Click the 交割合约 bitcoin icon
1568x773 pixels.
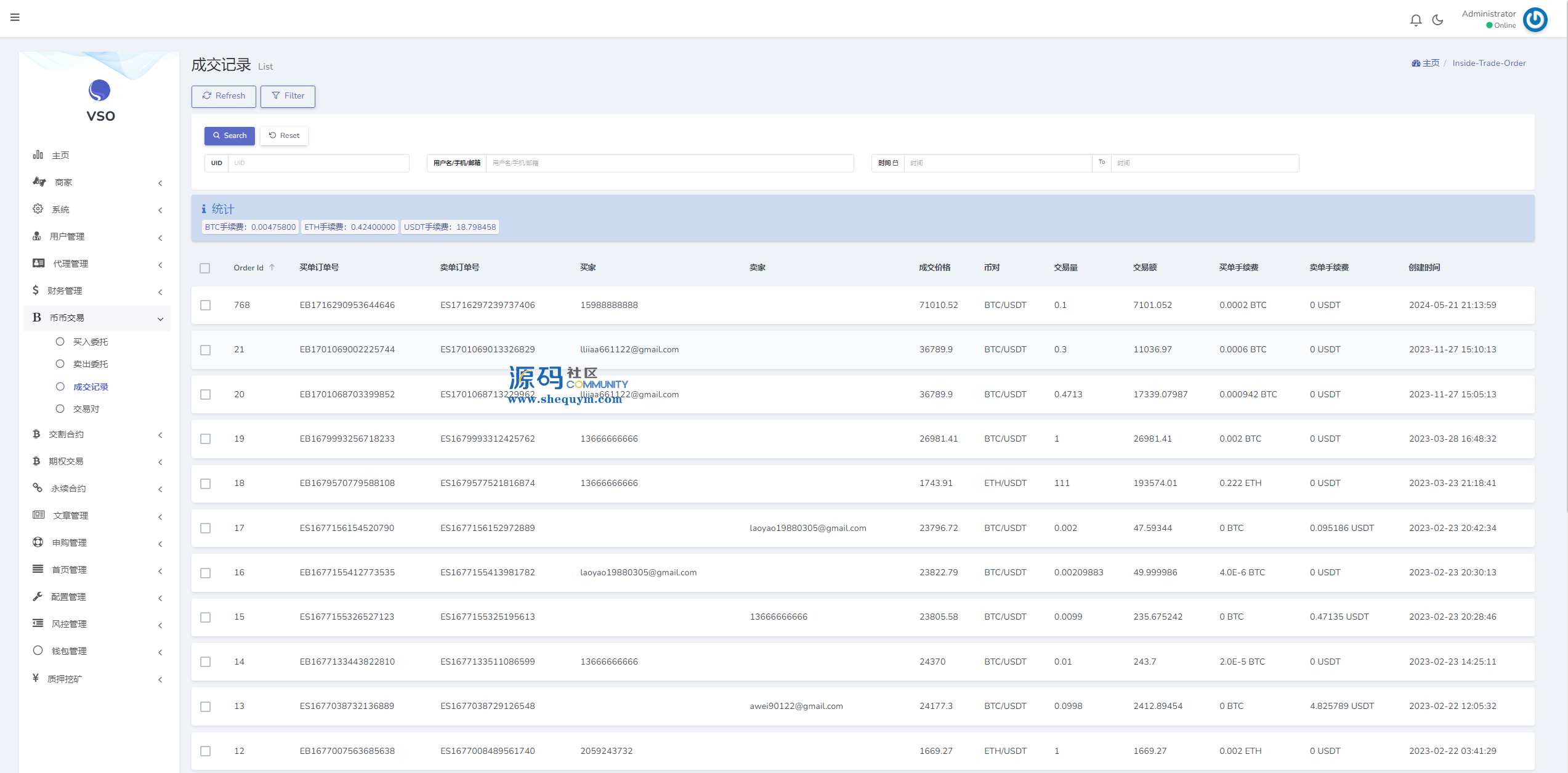(36, 434)
